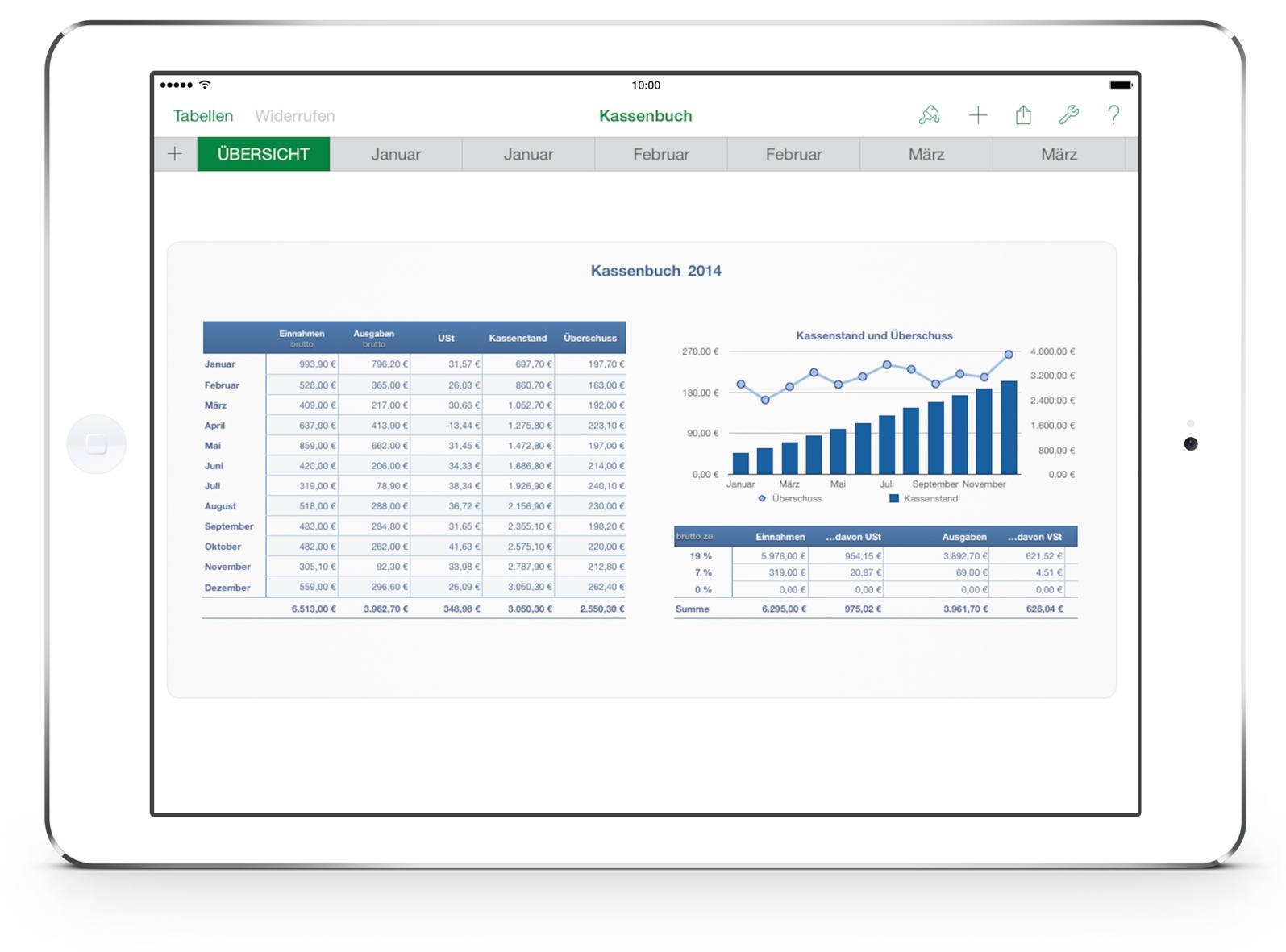Tap the Widerrufen undo button
Screen dimensions: 1286x952
click(294, 116)
